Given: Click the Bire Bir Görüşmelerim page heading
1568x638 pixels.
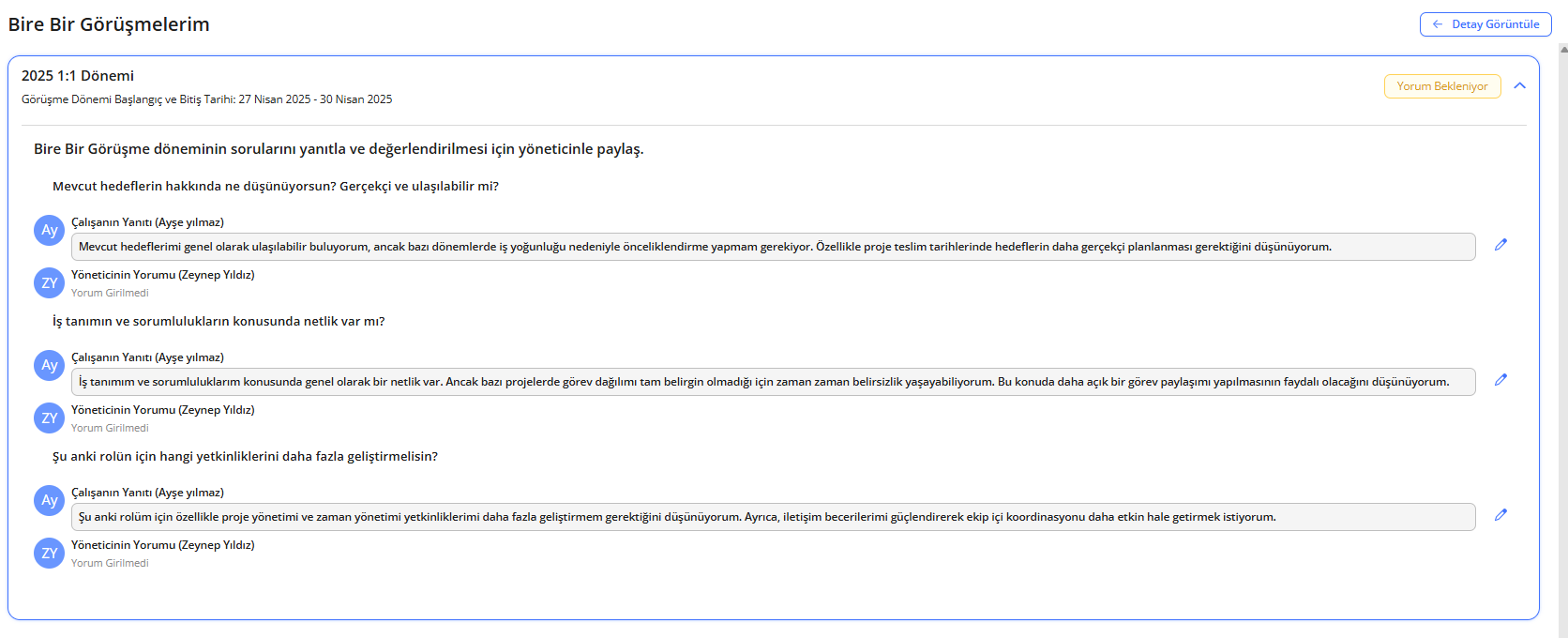Looking at the screenshot, I should click(109, 24).
